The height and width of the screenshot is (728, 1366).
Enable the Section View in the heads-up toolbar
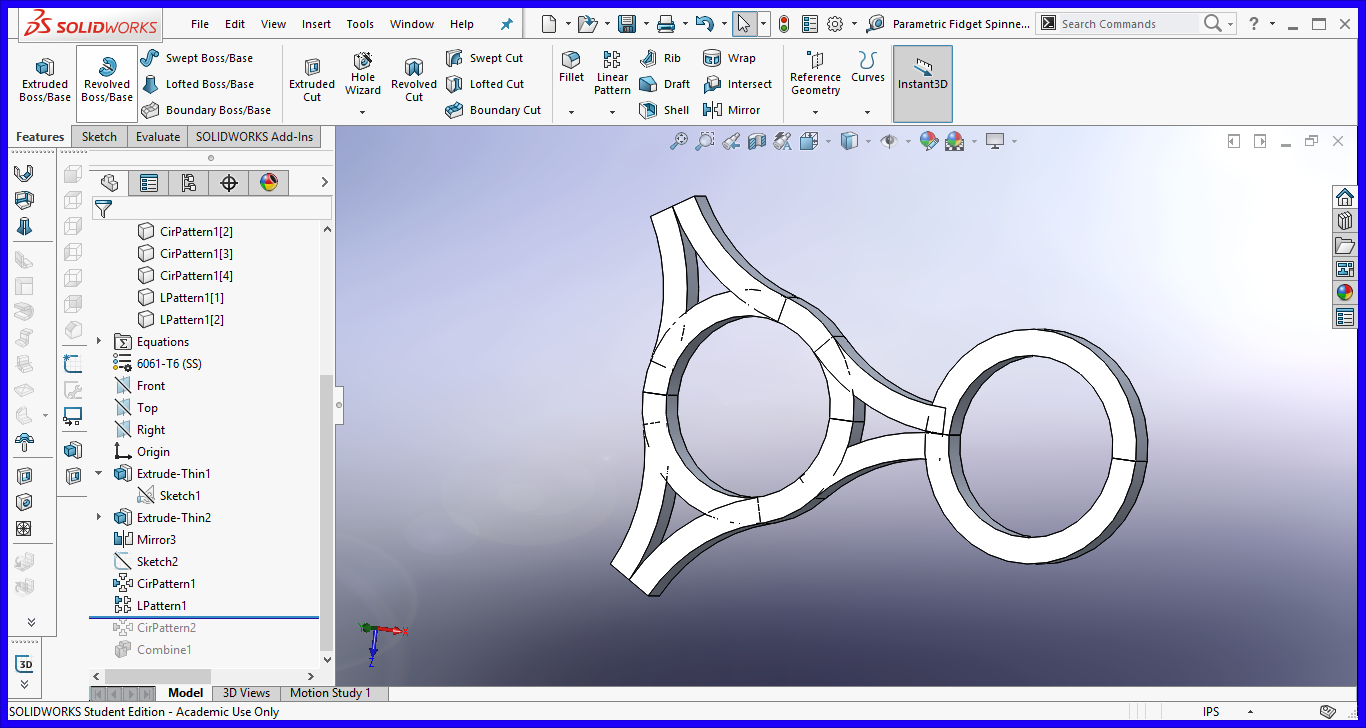tap(757, 141)
